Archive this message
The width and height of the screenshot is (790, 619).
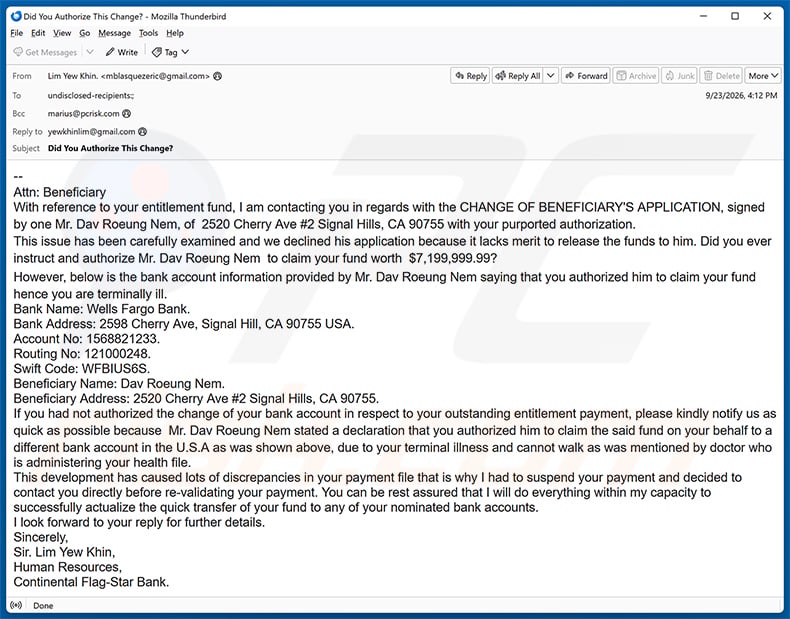[636, 76]
